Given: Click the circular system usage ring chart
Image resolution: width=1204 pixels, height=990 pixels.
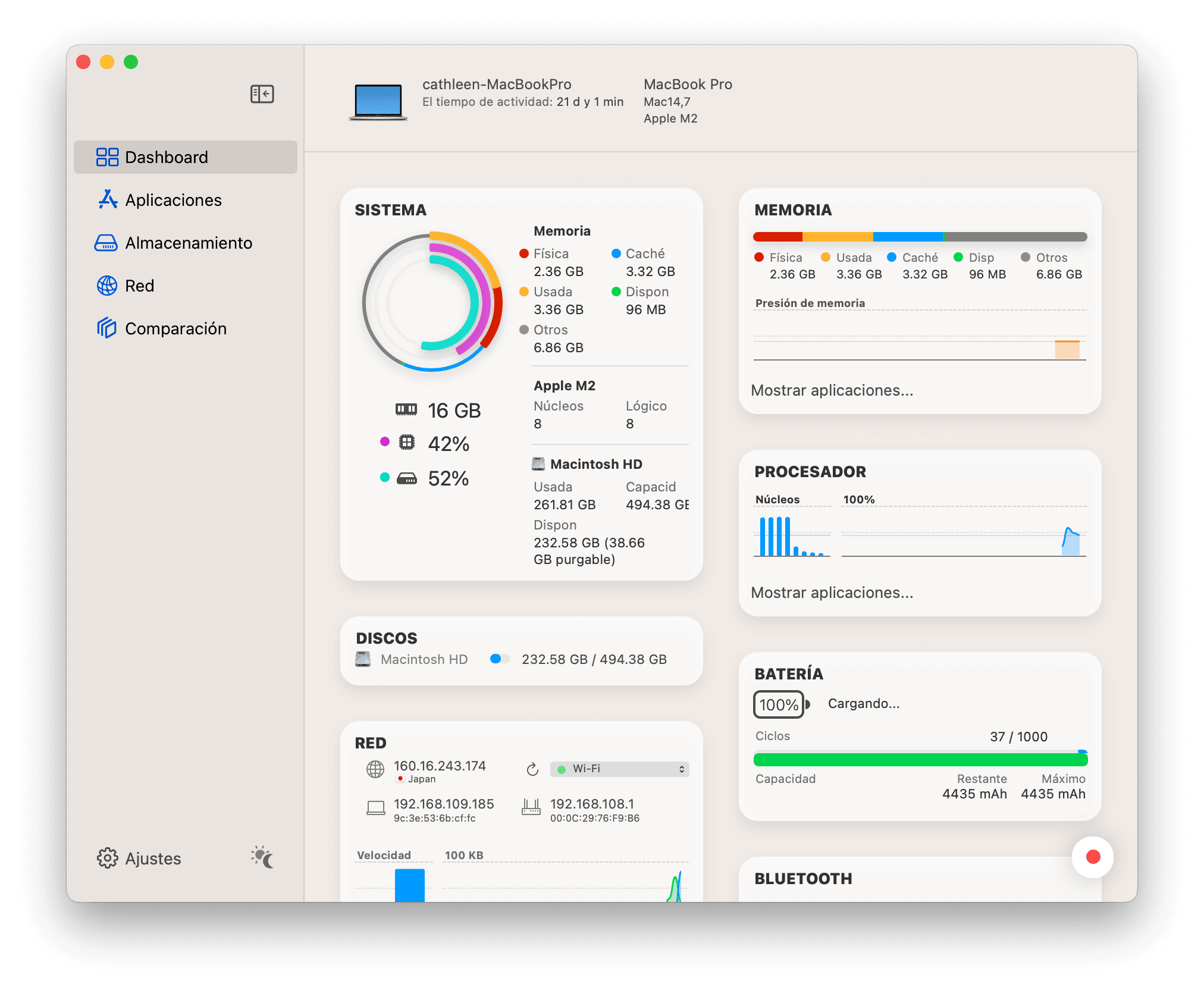Looking at the screenshot, I should pyautogui.click(x=432, y=302).
